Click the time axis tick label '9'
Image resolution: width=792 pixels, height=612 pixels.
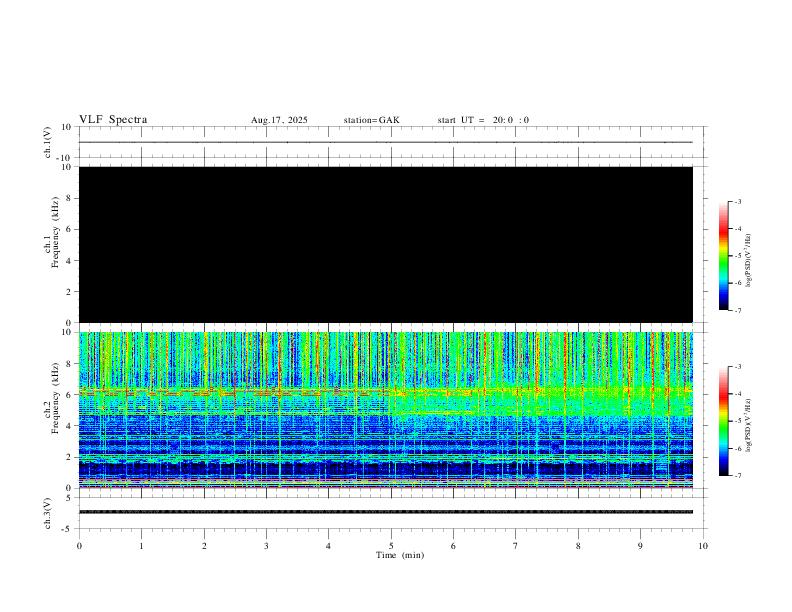point(640,546)
